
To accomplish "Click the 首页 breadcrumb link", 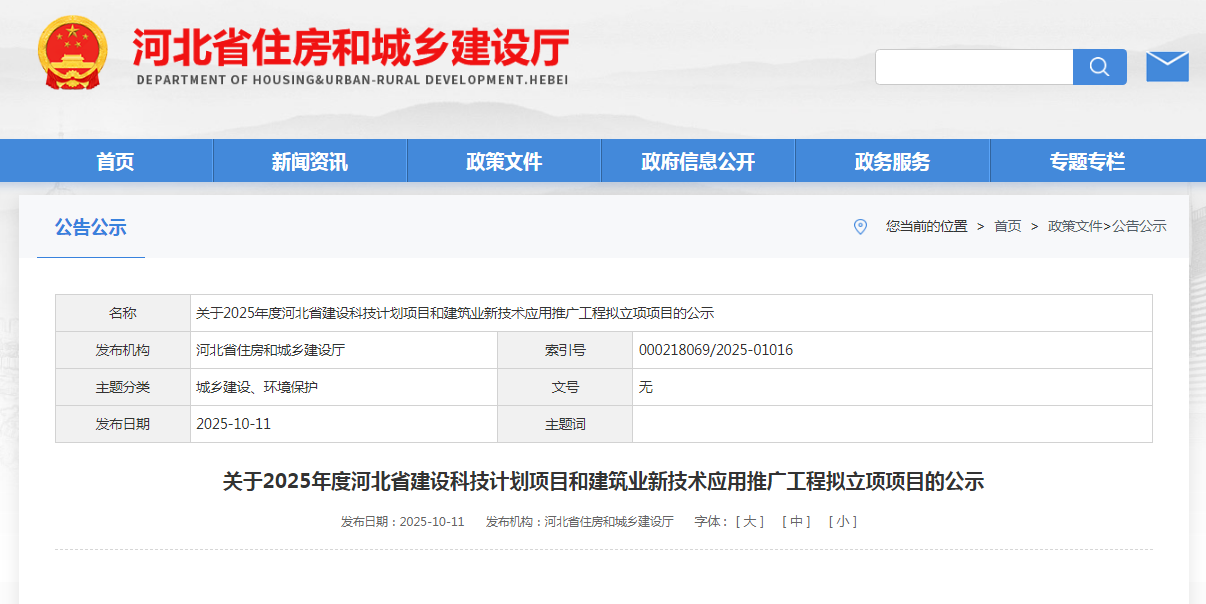I will tap(1007, 227).
